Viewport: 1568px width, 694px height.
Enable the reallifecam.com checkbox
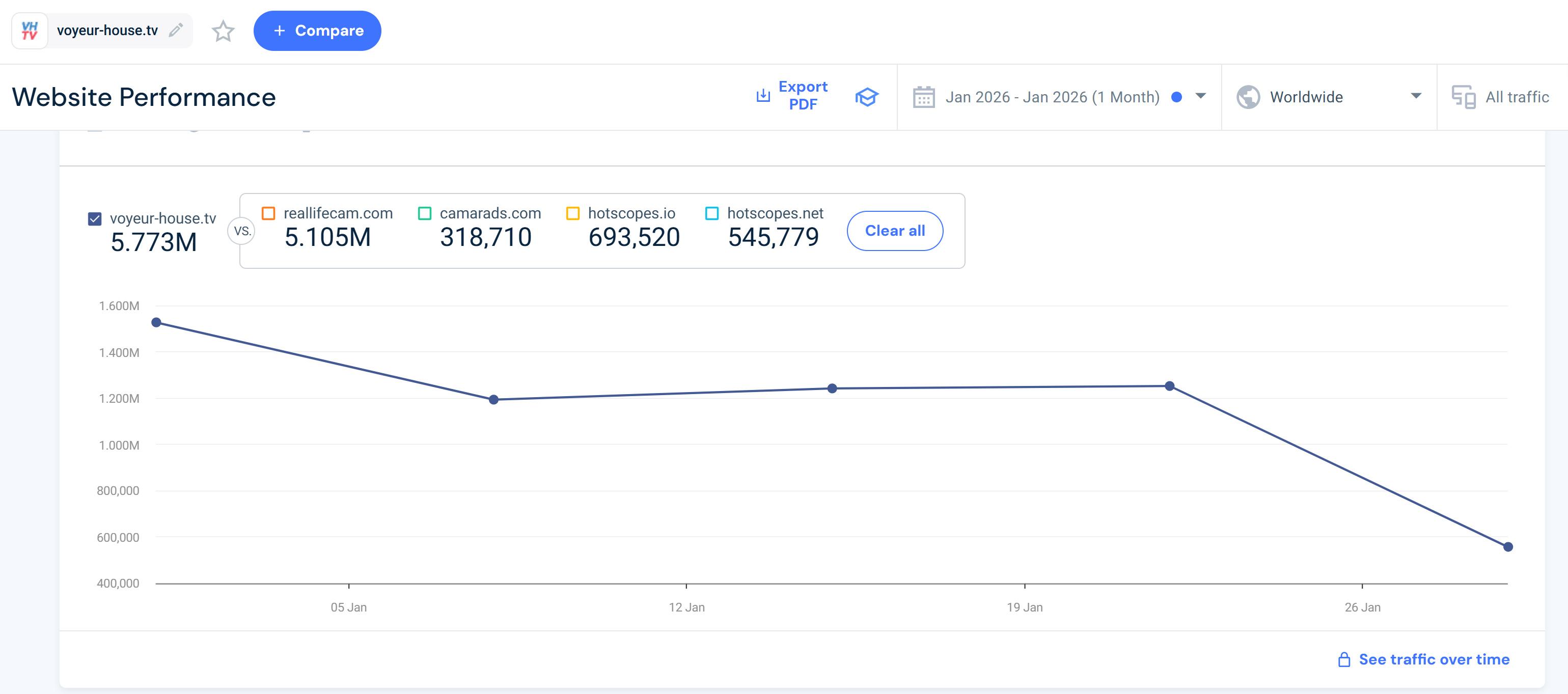click(x=268, y=213)
